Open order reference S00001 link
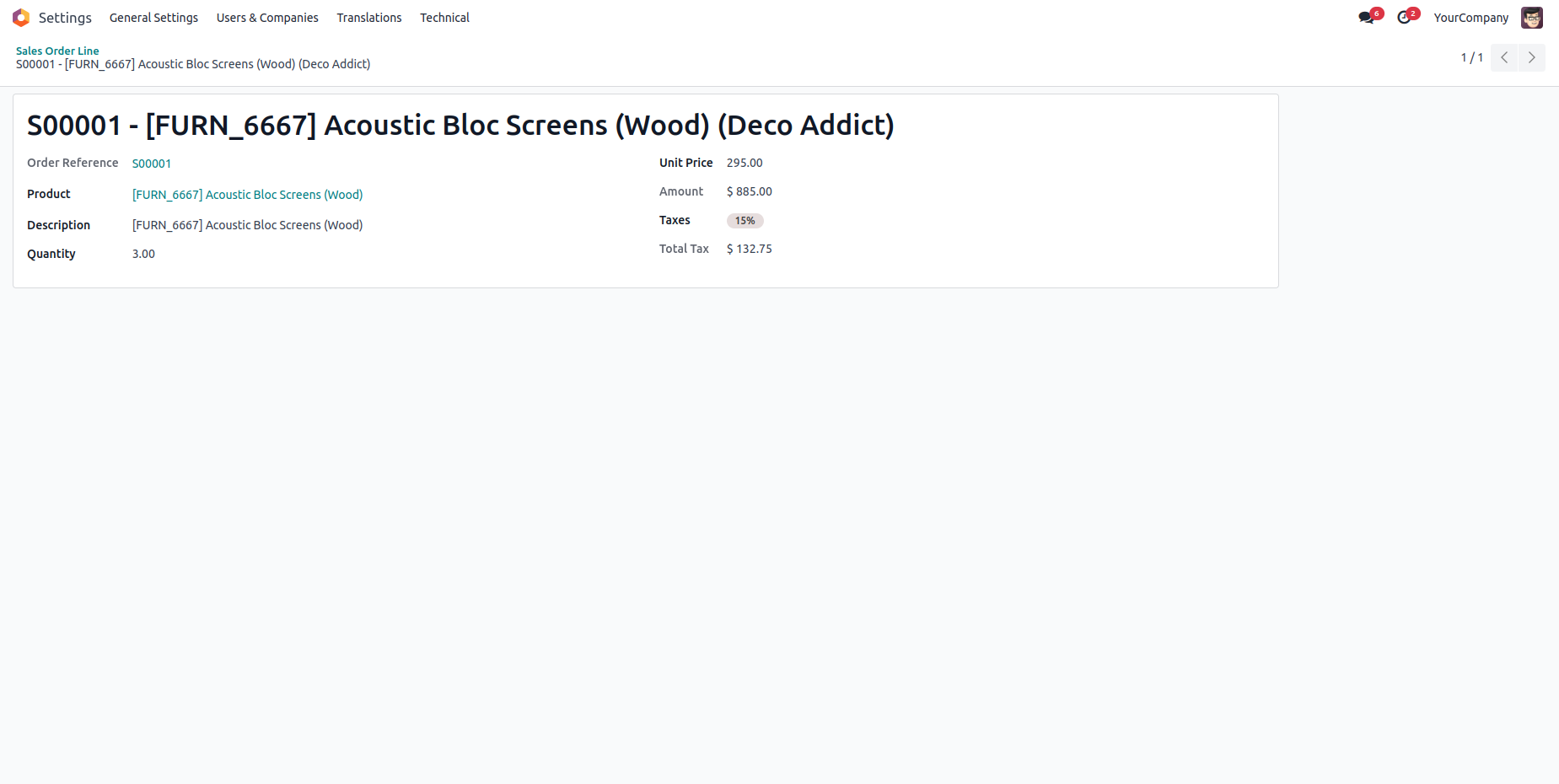This screenshot has width=1559, height=784. coord(152,164)
